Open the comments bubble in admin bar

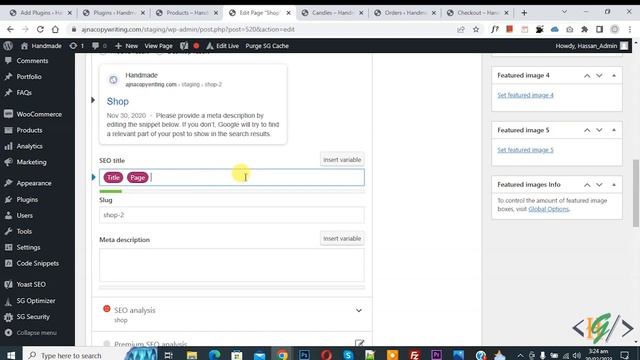coord(99,46)
